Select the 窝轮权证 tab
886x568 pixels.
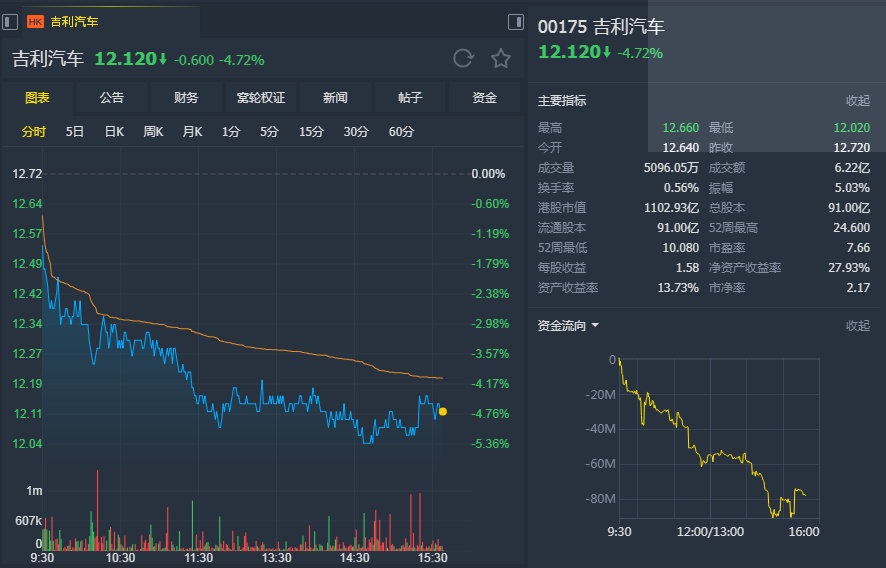(x=261, y=98)
